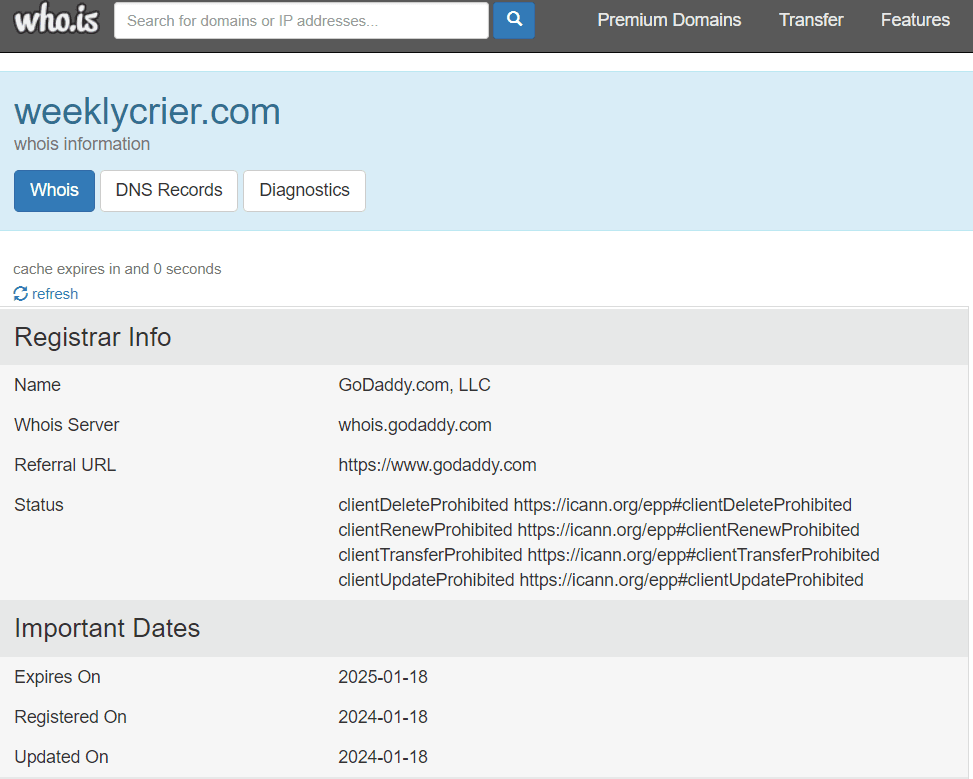Focus the domain or IP search field
Viewport: 973px width, 779px height.
coord(302,20)
